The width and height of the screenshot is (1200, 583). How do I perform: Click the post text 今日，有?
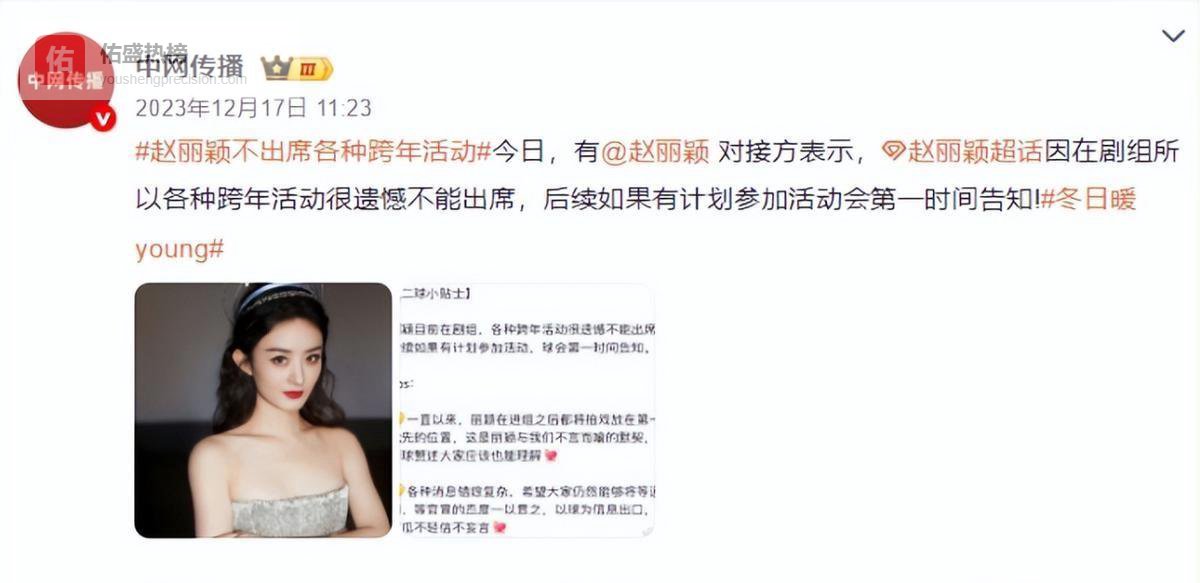click(x=545, y=152)
